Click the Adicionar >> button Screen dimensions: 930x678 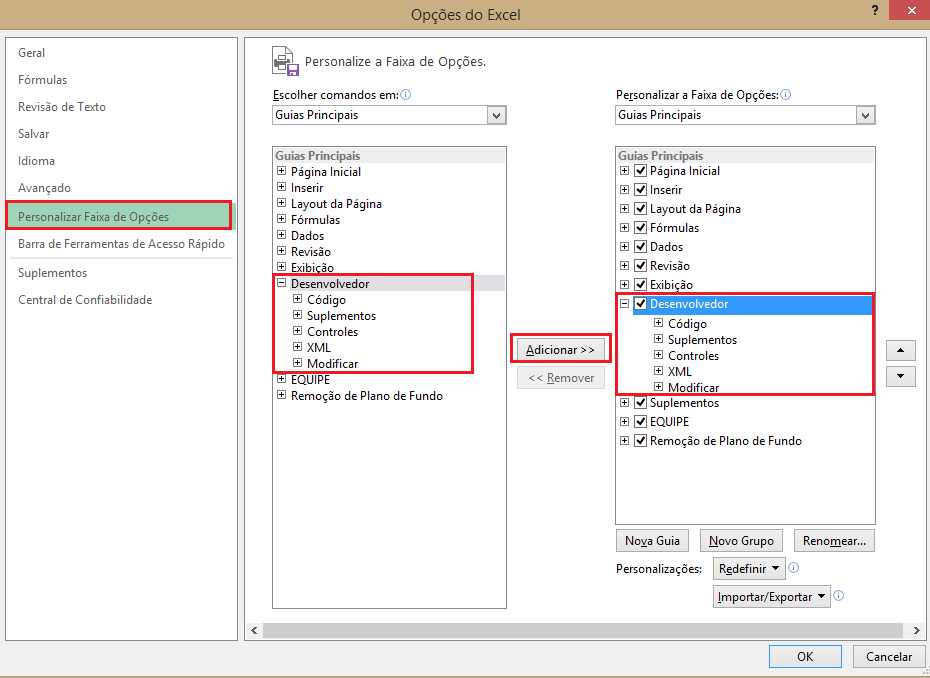[560, 349]
